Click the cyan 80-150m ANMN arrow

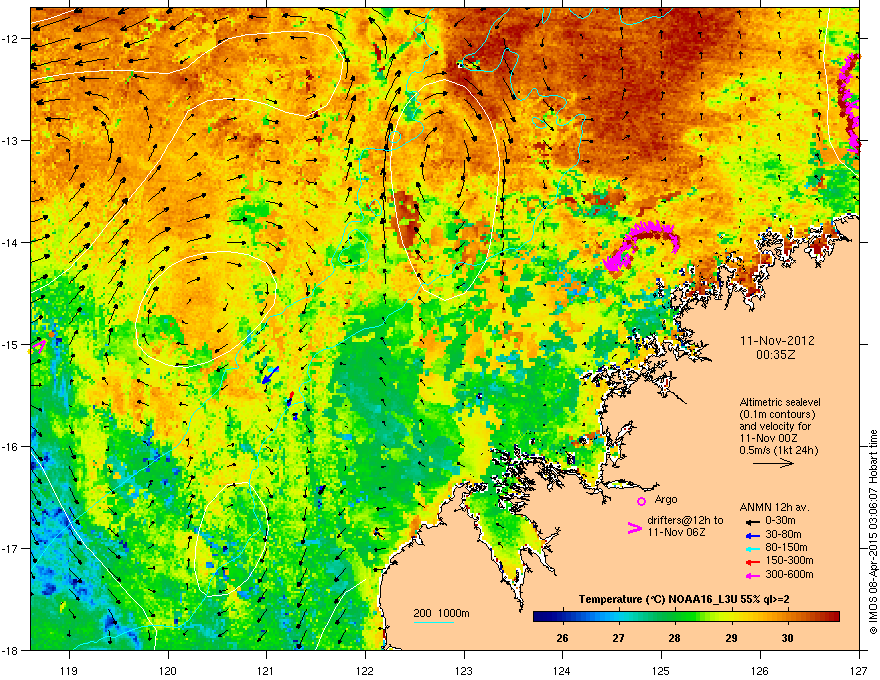[753, 548]
